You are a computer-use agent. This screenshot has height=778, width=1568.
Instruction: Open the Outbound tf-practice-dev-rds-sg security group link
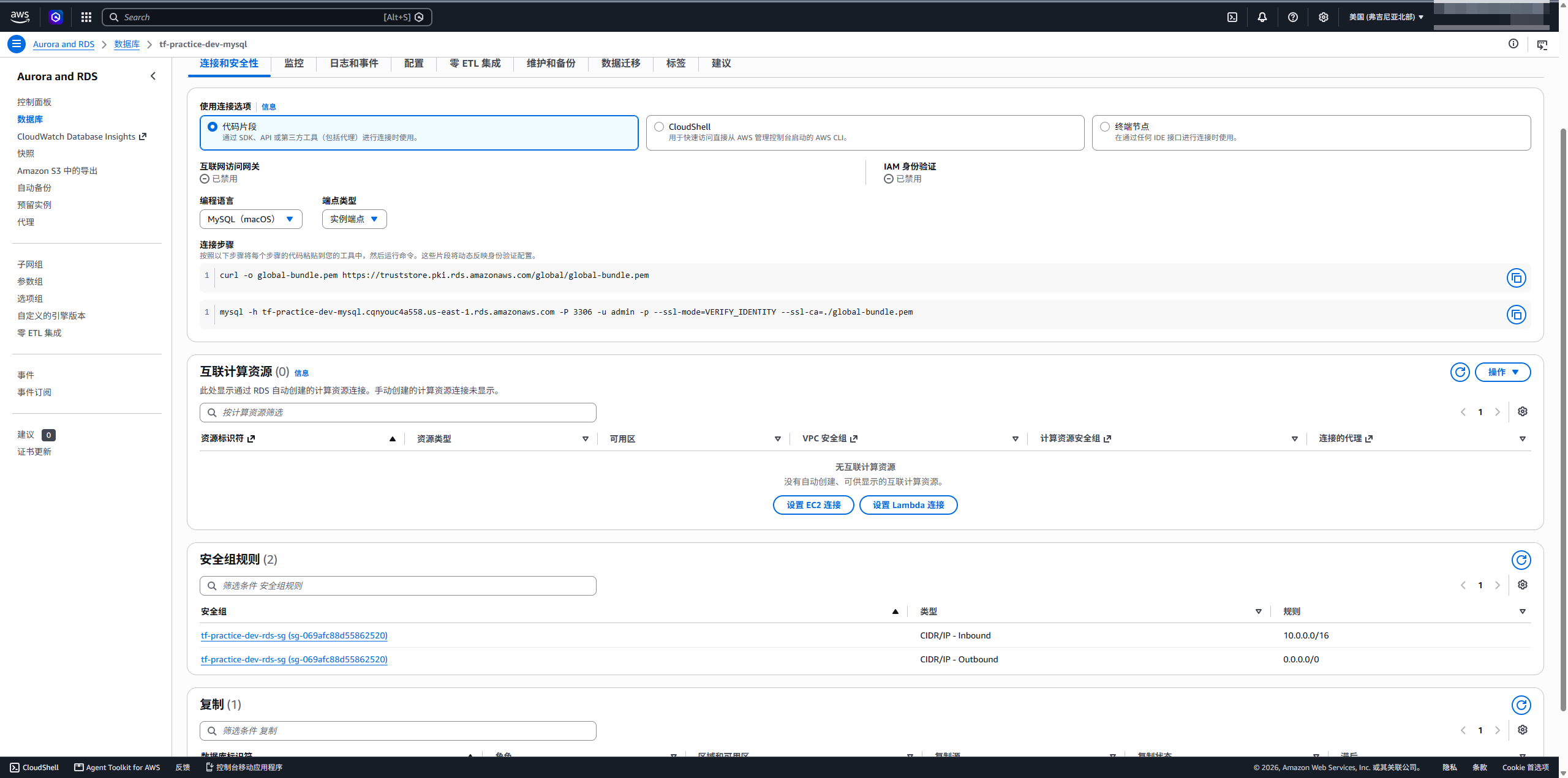coord(294,659)
